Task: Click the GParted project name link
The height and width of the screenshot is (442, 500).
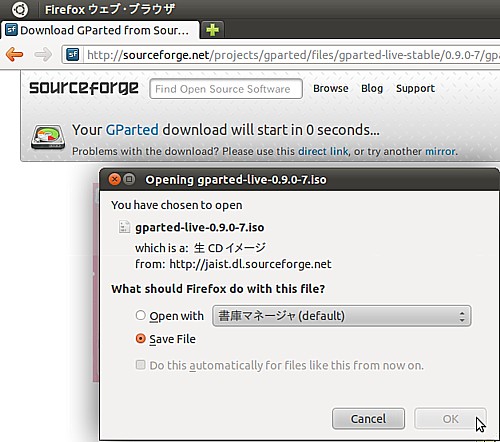Action: (x=132, y=130)
